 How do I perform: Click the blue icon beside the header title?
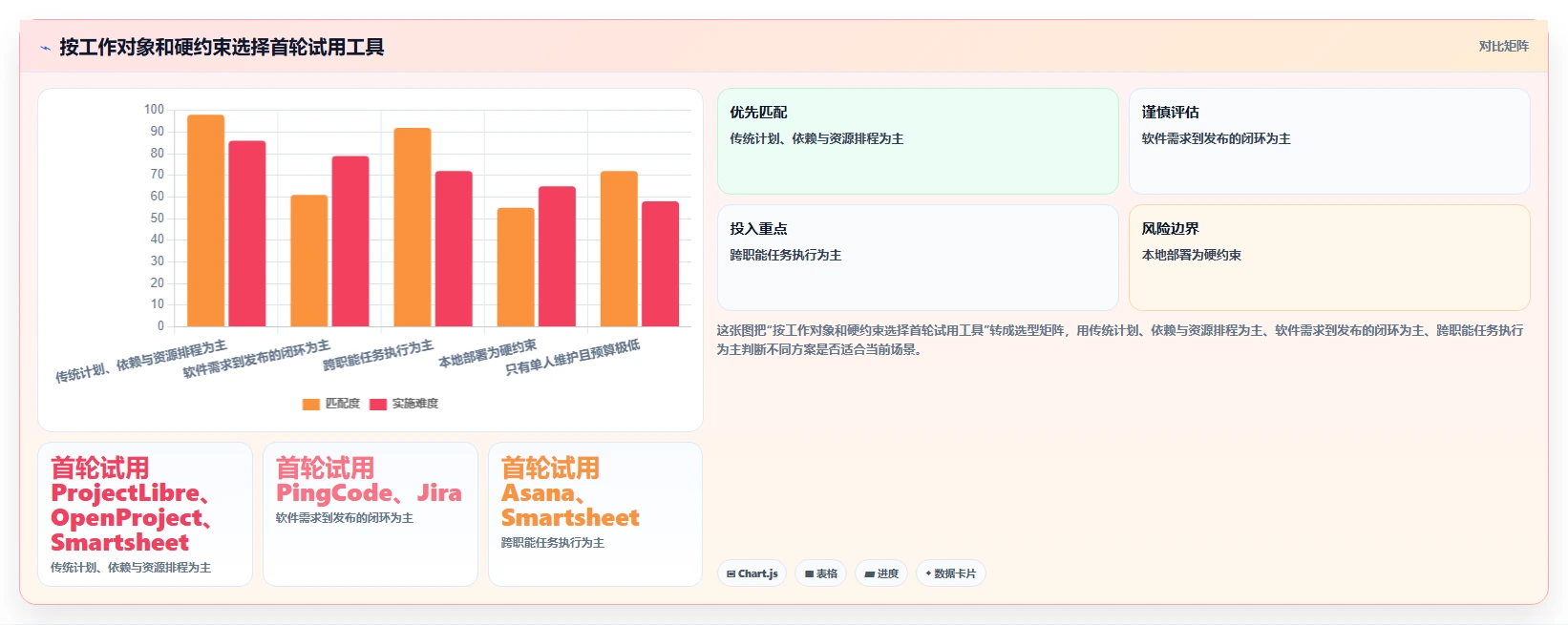[x=45, y=48]
